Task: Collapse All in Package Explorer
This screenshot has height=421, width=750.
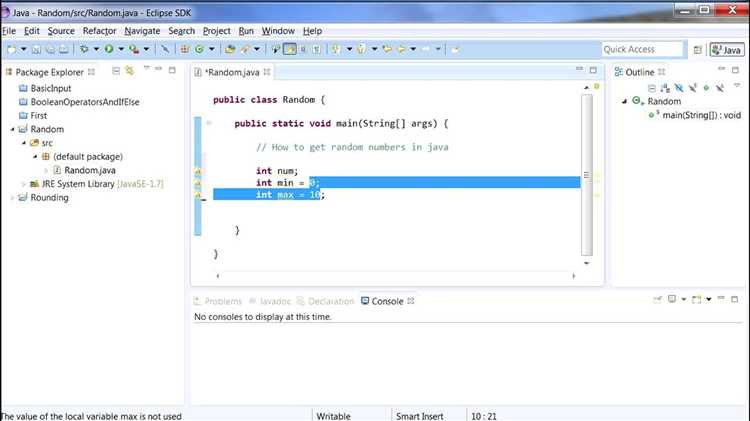Action: 116,71
